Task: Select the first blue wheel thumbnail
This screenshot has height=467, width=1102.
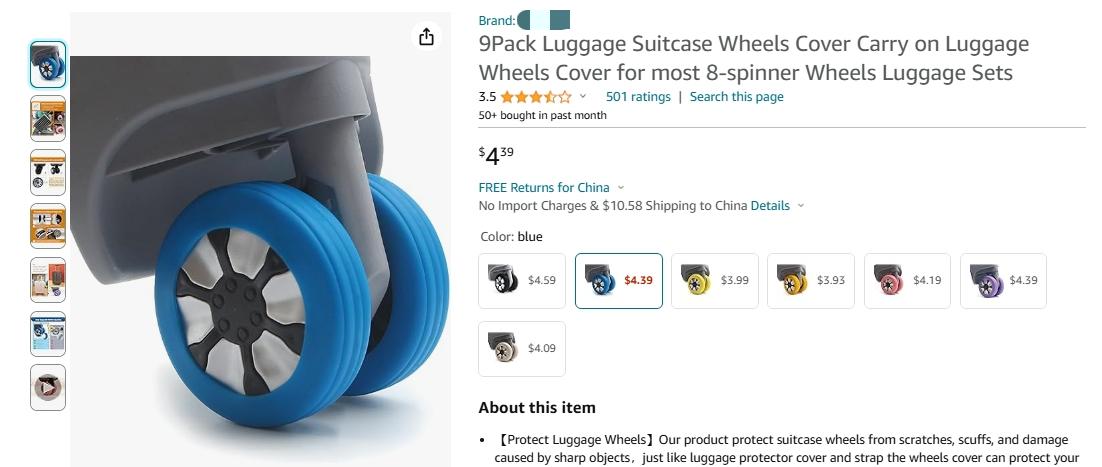Action: coord(48,64)
